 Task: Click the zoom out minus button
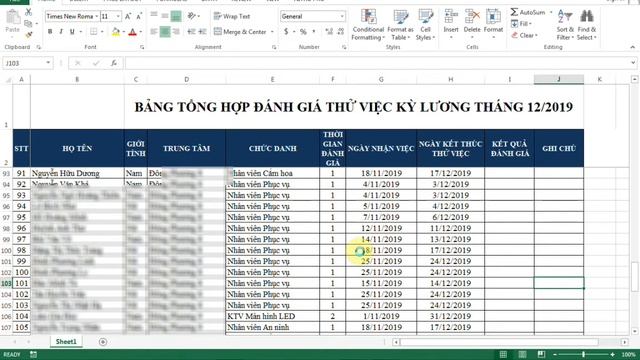(x=555, y=354)
